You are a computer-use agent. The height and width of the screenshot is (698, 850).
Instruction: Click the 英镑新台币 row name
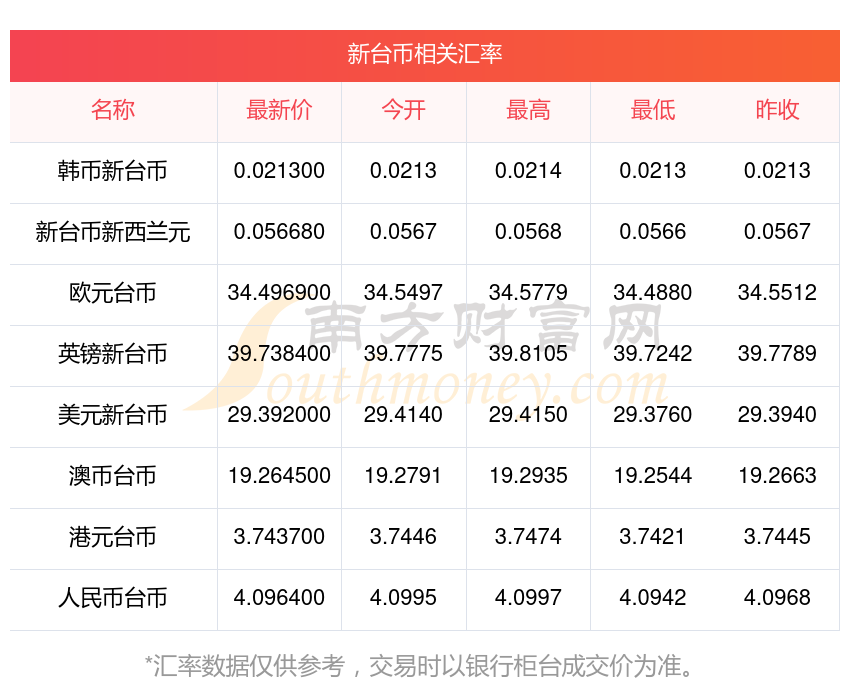113,354
